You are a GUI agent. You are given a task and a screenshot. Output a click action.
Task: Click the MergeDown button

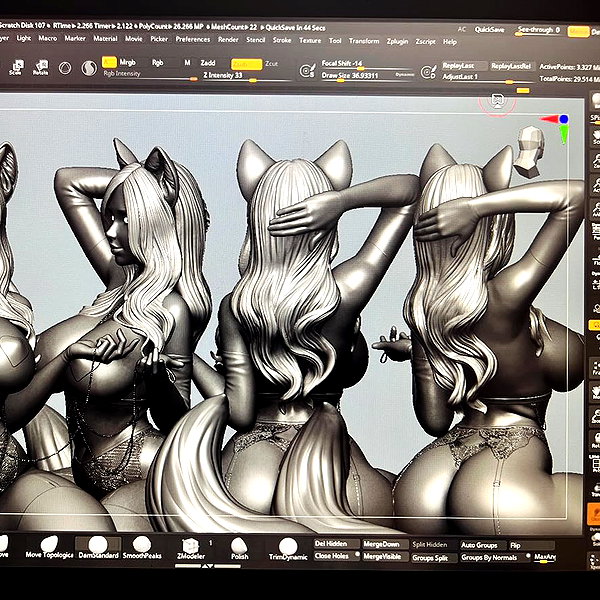click(x=381, y=544)
